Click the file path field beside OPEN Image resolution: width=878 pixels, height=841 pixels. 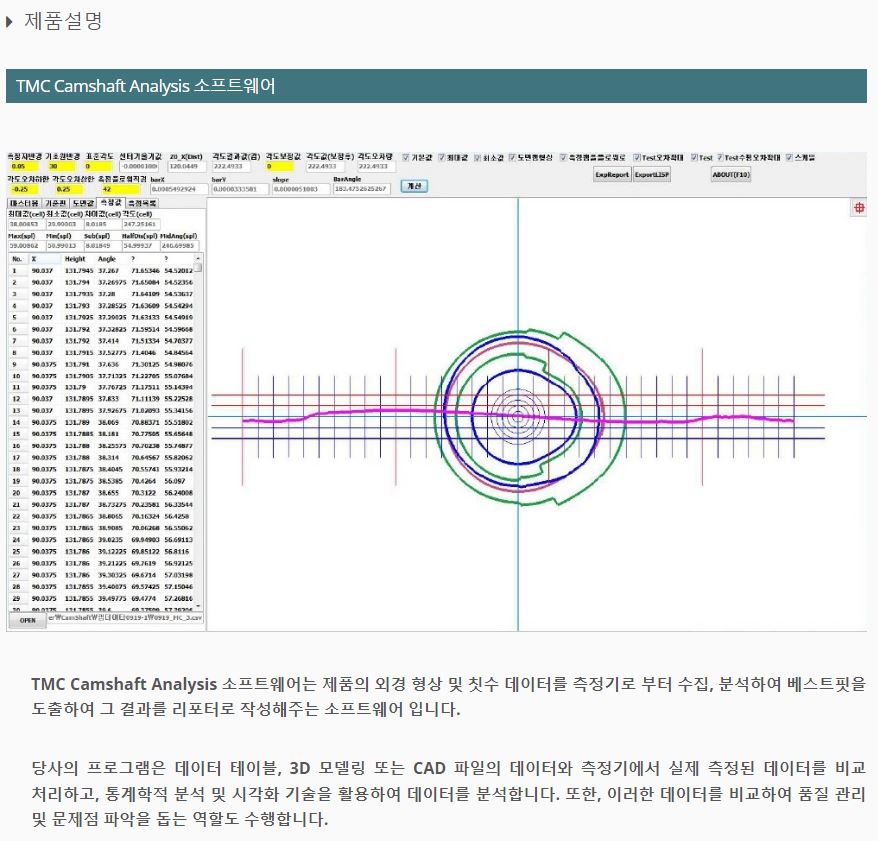click(x=125, y=618)
